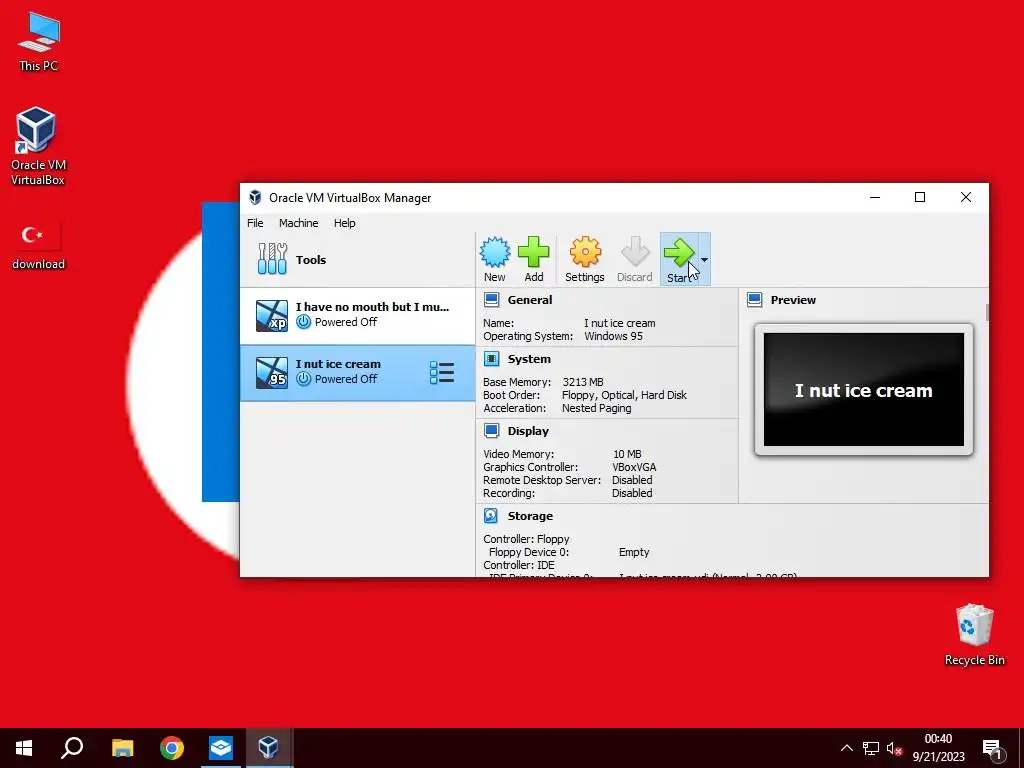Click the Storage section disk icon
Screen dimensions: 1024x768
[x=491, y=516]
